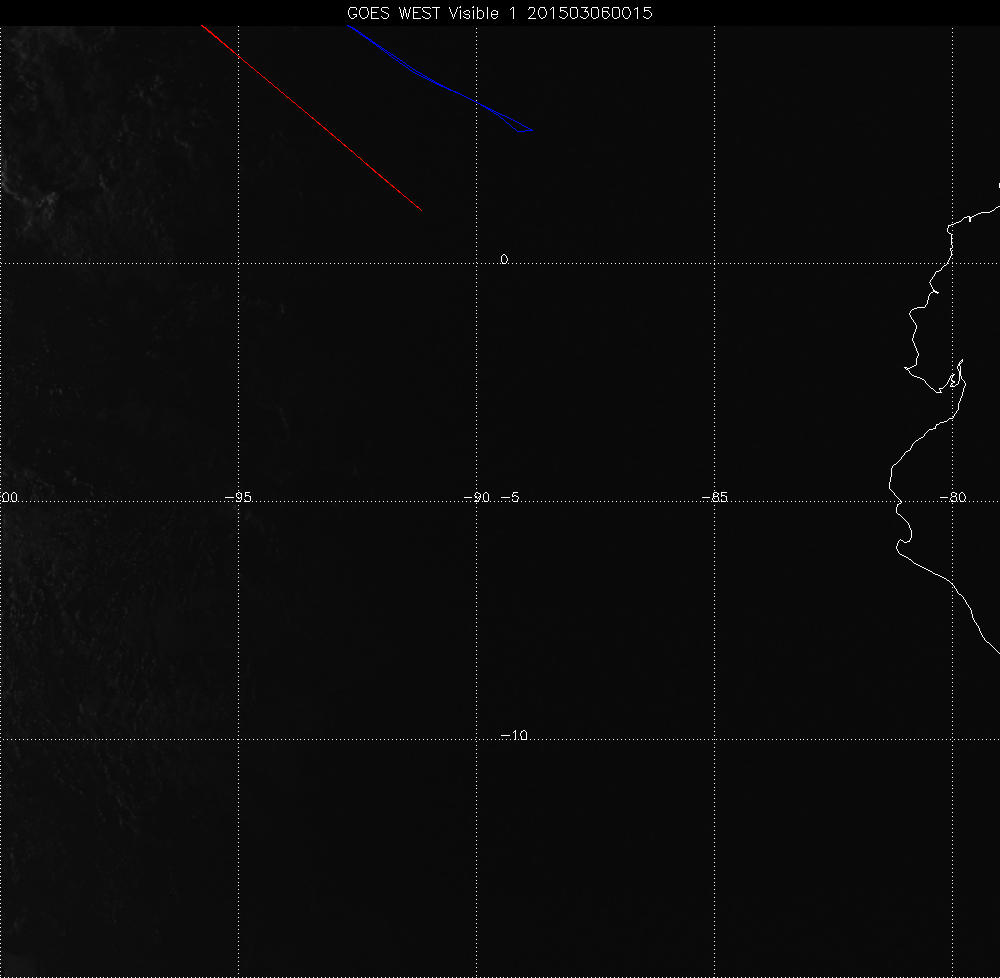Click the grid intersection at -95 and -10 latitude

coord(238,739)
